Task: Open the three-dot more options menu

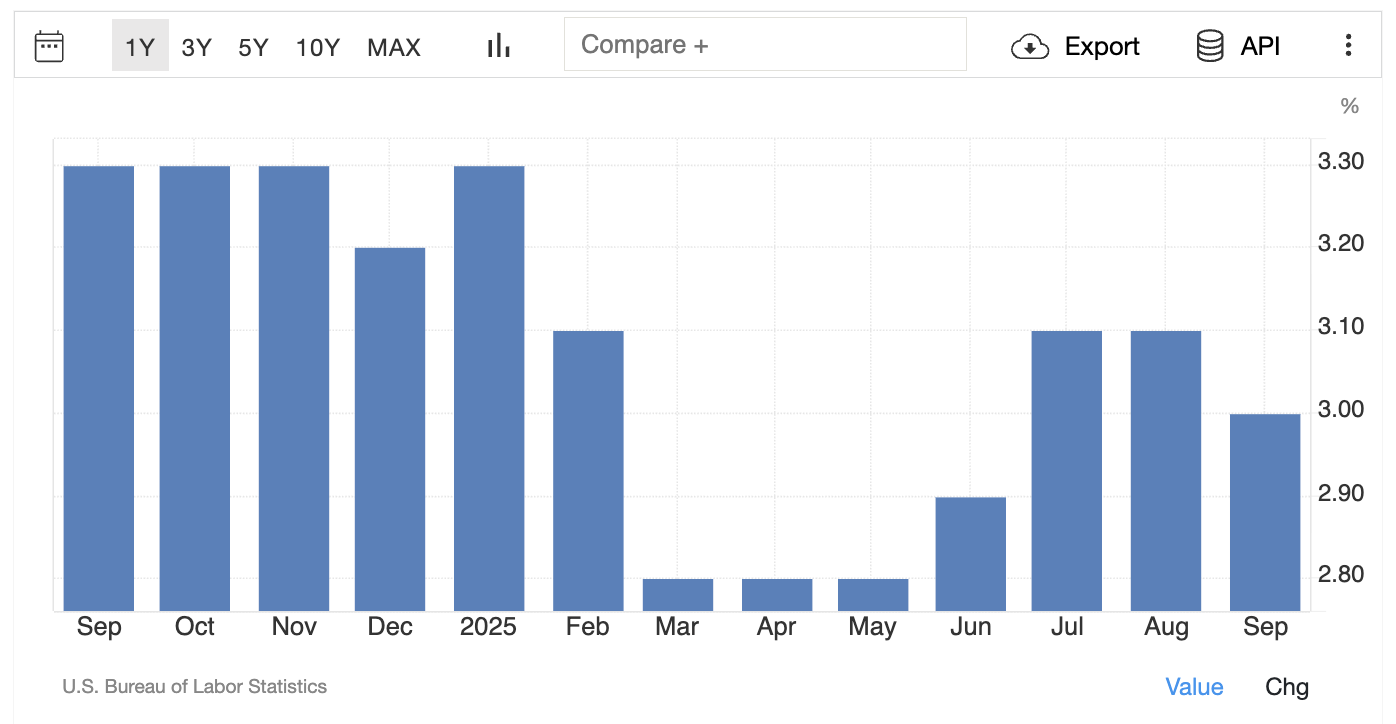Action: click(1348, 45)
